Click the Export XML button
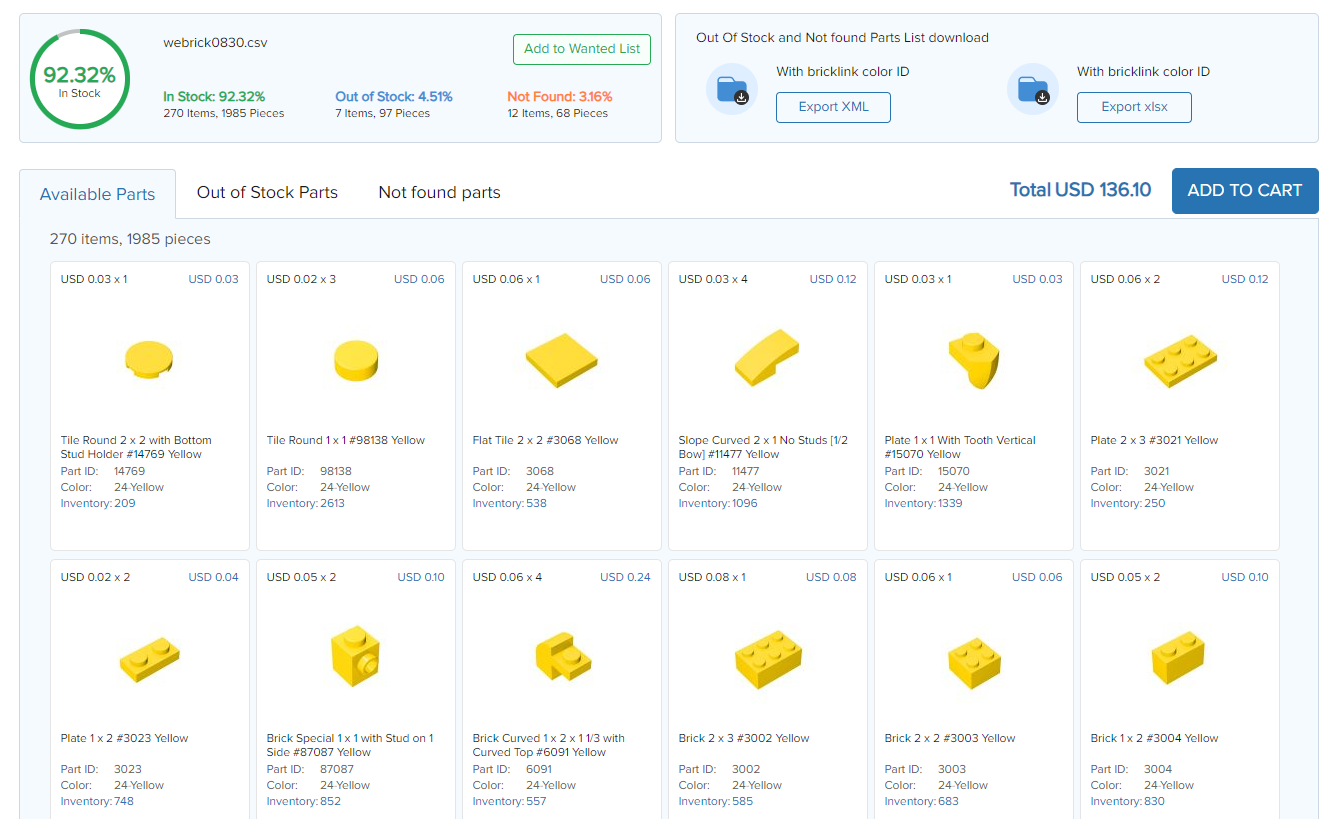The width and height of the screenshot is (1334, 819). [833, 107]
